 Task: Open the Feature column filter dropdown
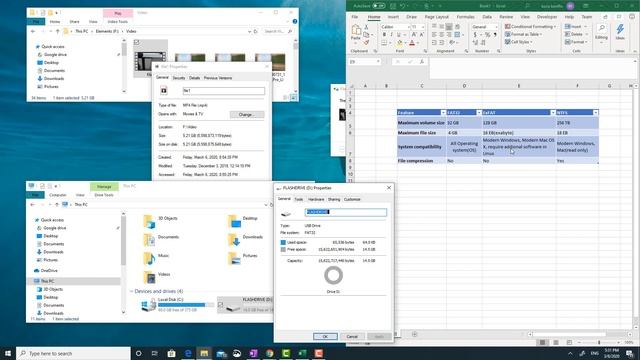point(443,113)
